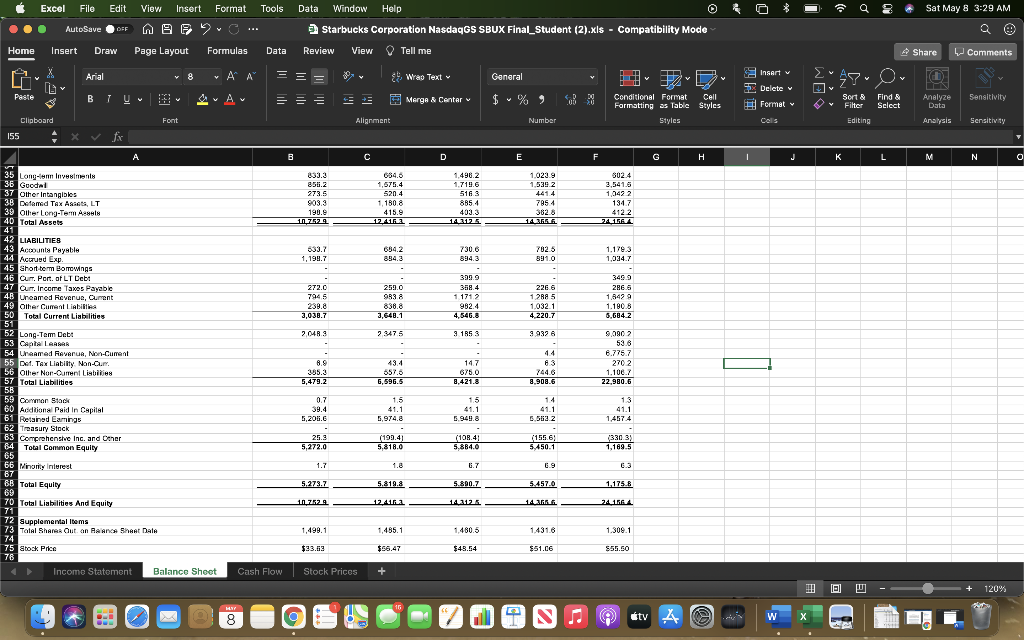This screenshot has height=640, width=1024.
Task: Open the Borders dropdown arrow
Action: tap(178, 100)
